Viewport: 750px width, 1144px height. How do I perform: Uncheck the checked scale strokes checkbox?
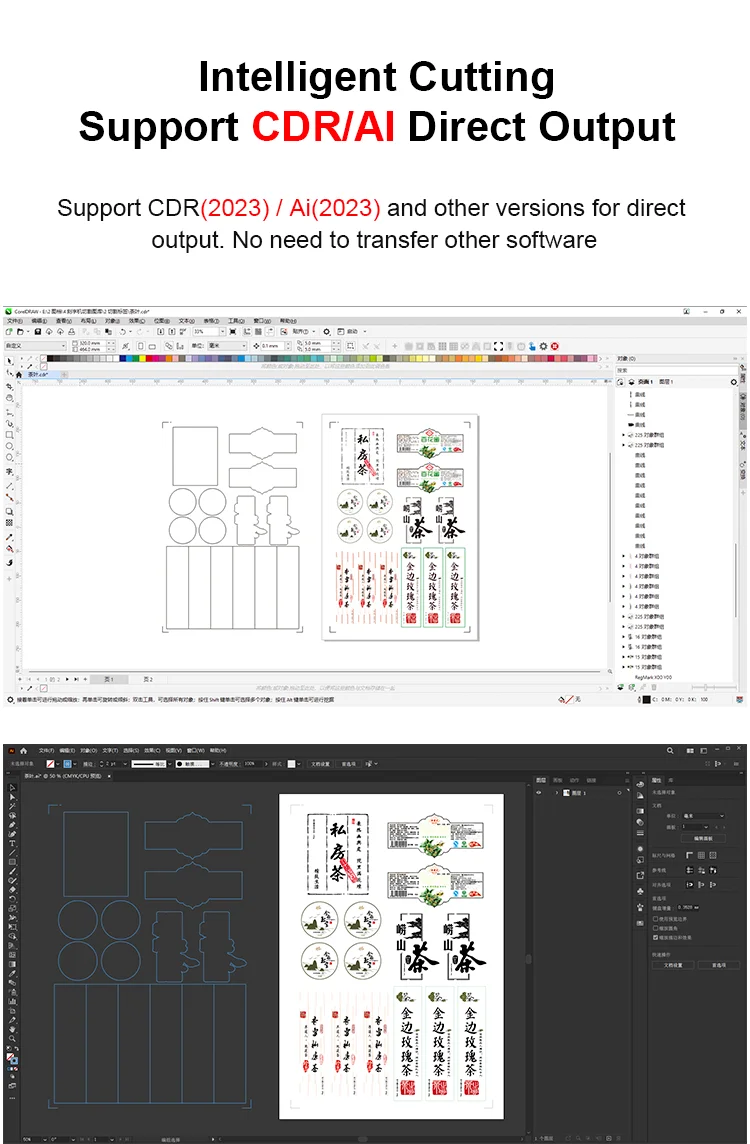click(655, 938)
